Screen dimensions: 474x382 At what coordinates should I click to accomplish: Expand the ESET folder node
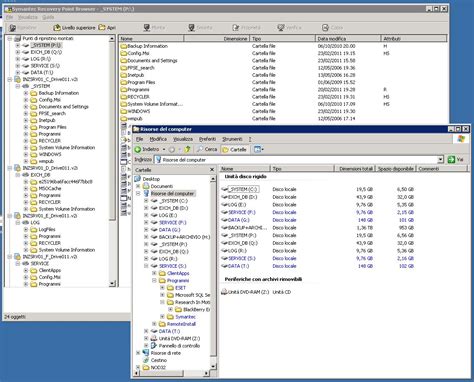coord(162,288)
